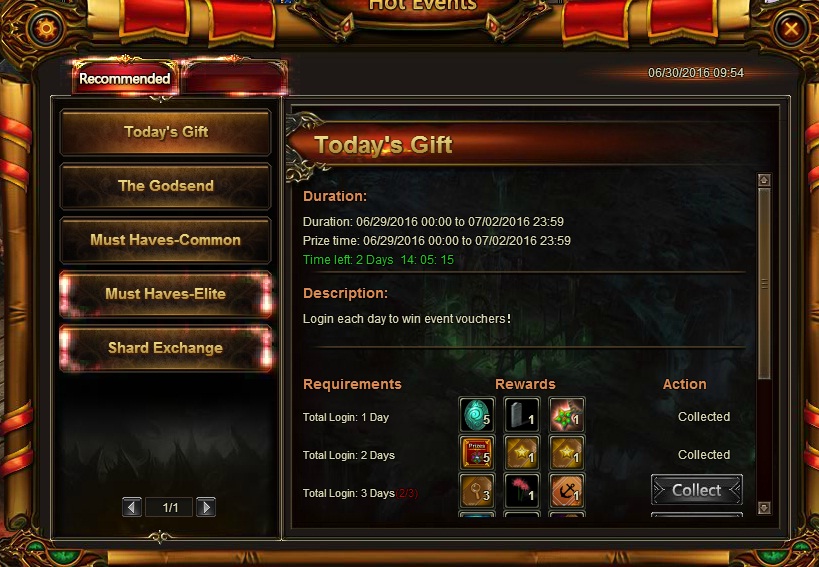This screenshot has height=567, width=819.
Task: Click the key reward icon with quantity 3
Action: 477,491
